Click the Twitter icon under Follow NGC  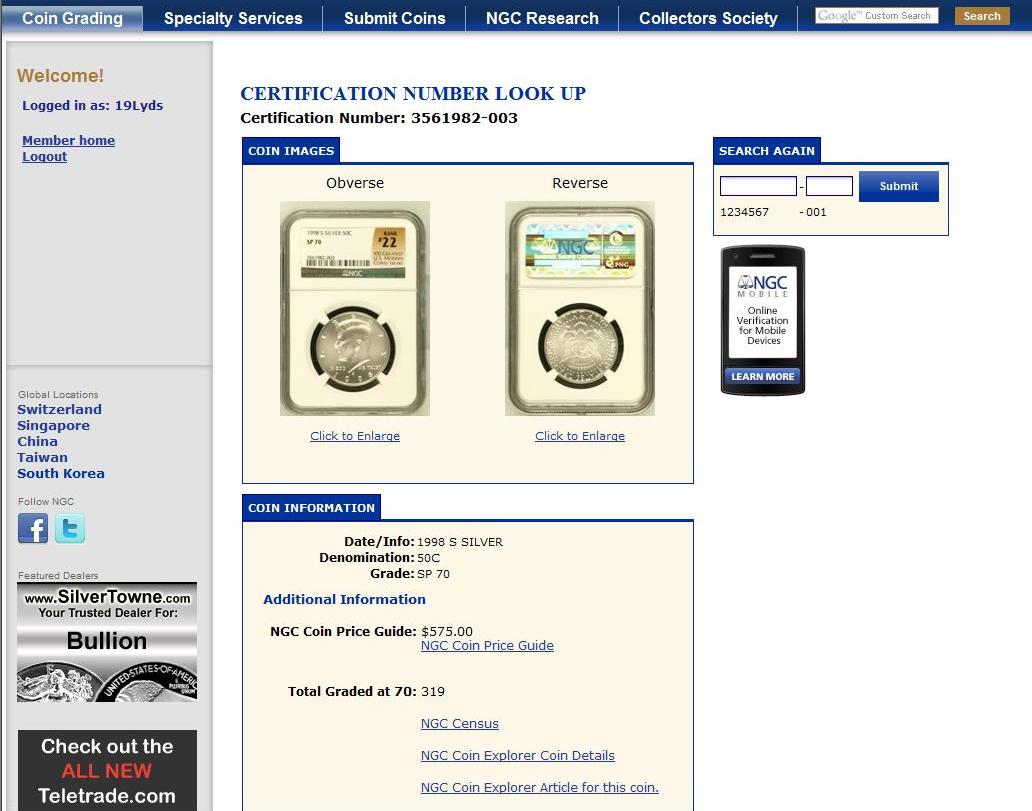[x=70, y=528]
